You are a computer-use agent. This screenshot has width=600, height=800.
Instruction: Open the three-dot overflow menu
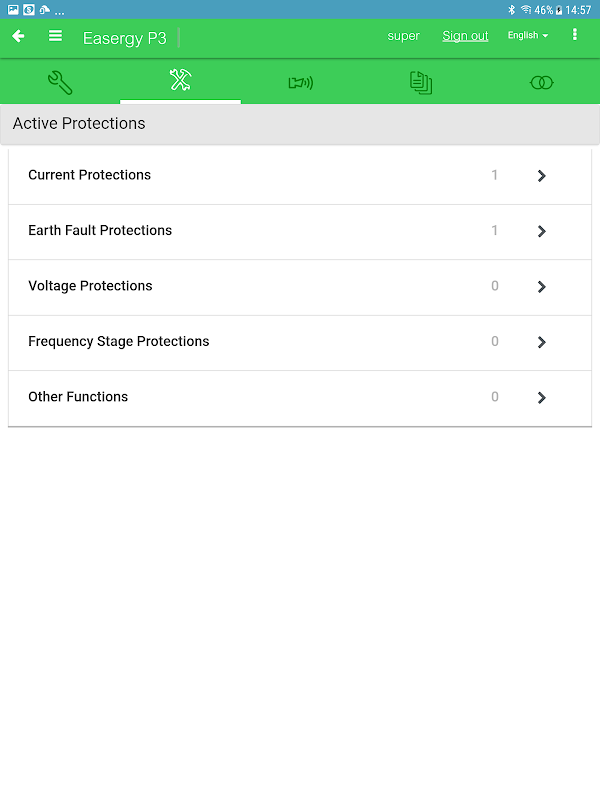pos(575,35)
